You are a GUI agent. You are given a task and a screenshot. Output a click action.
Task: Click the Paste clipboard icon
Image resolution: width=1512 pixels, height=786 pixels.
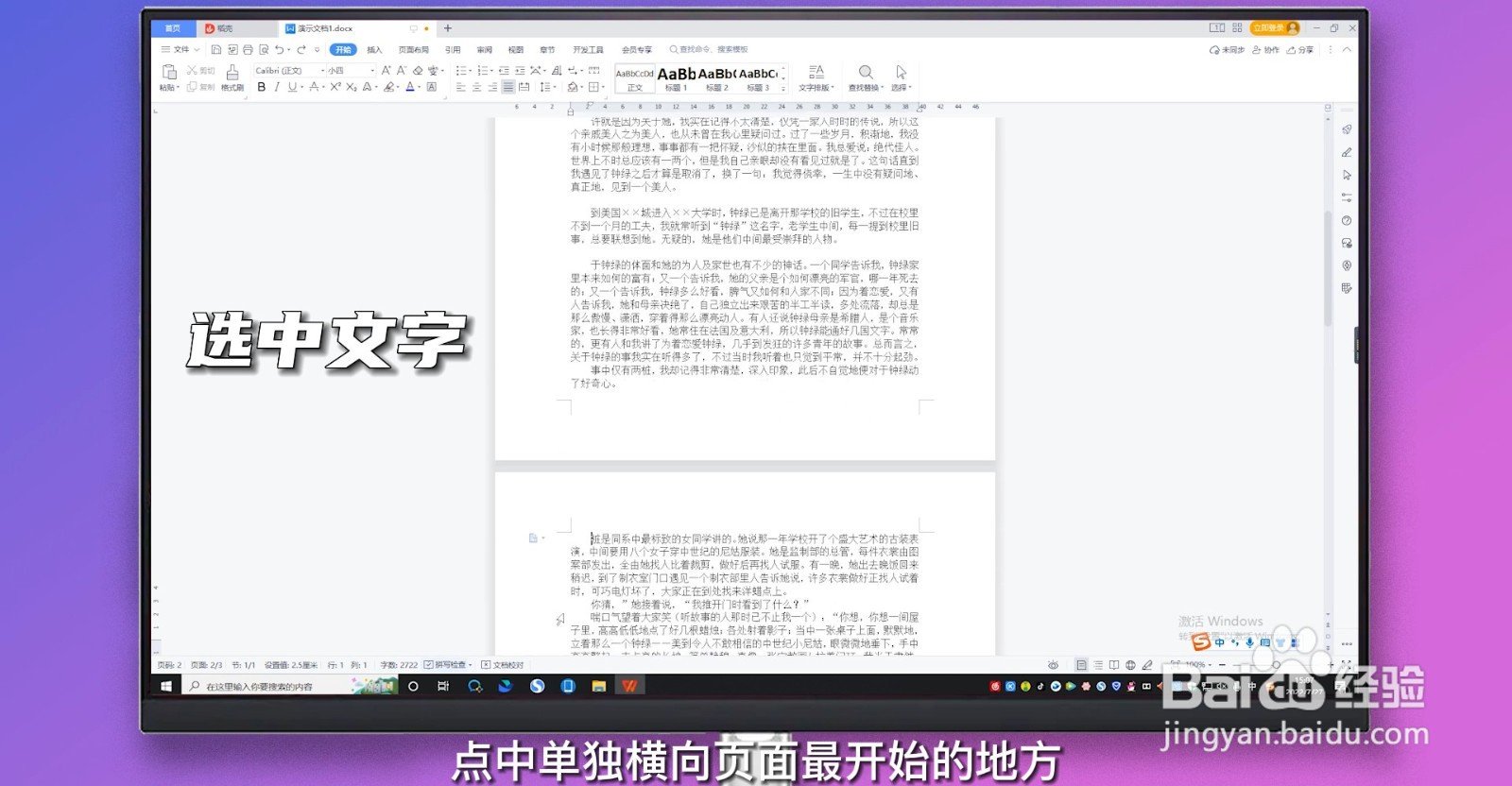pos(169,72)
